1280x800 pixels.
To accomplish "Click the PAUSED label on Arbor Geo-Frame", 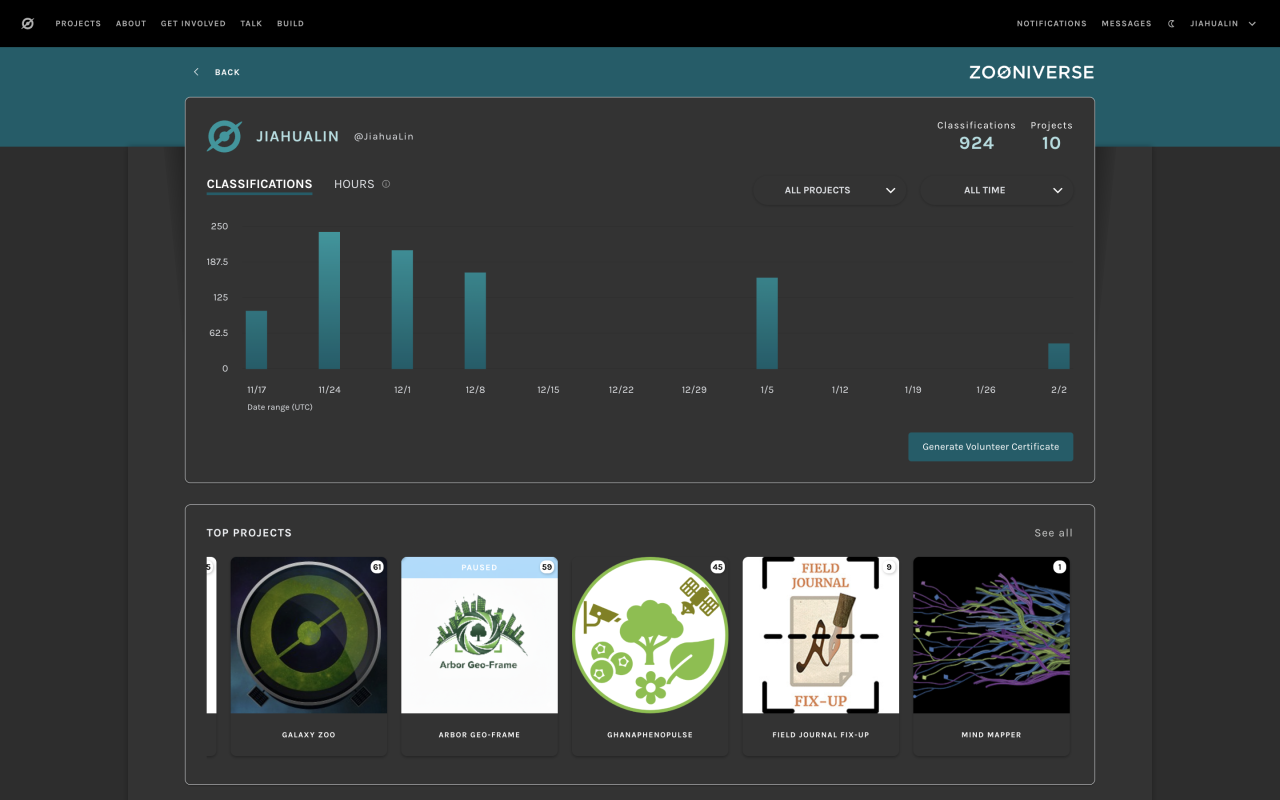I will pos(479,567).
